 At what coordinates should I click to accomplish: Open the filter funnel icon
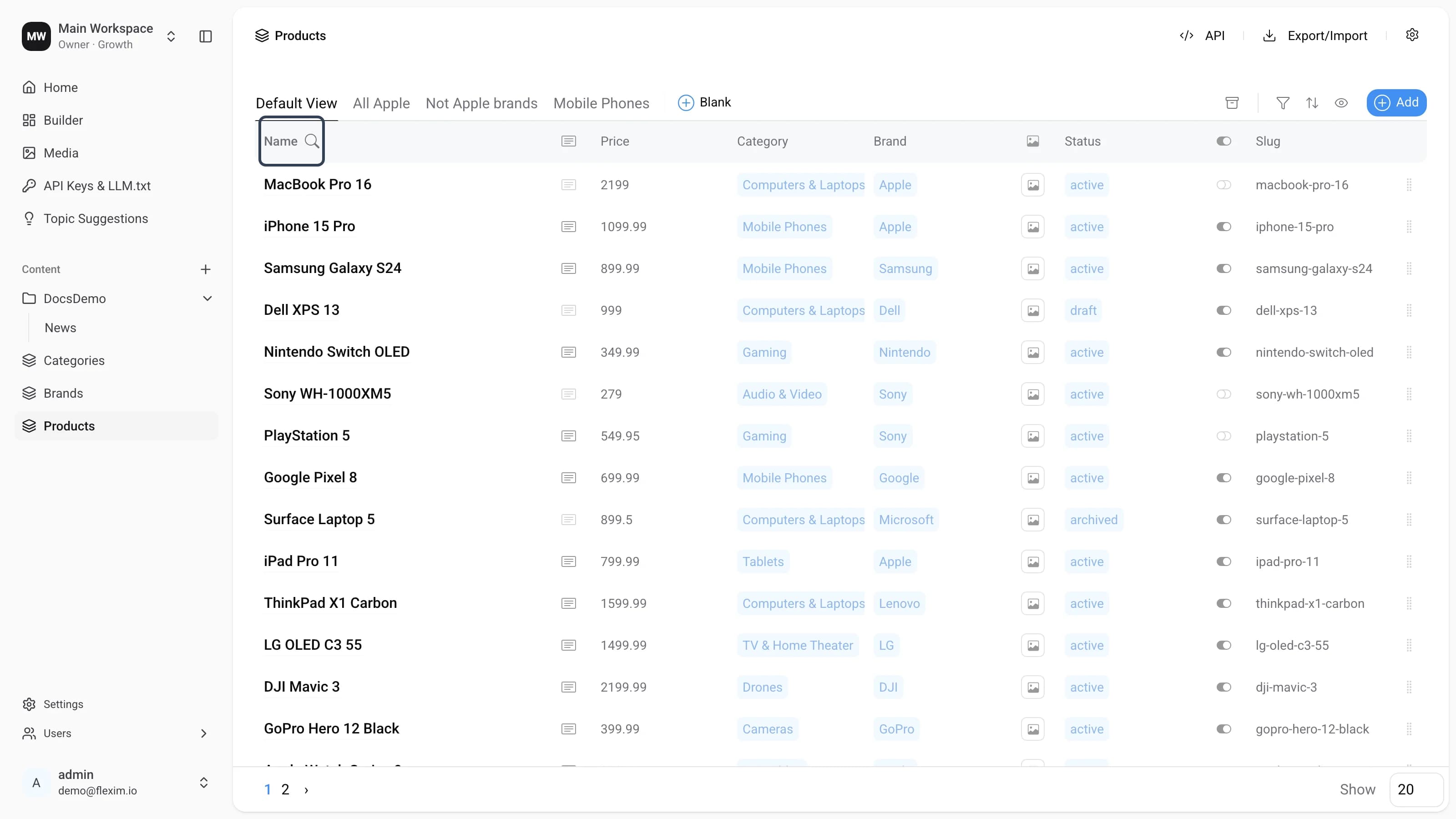click(1283, 102)
